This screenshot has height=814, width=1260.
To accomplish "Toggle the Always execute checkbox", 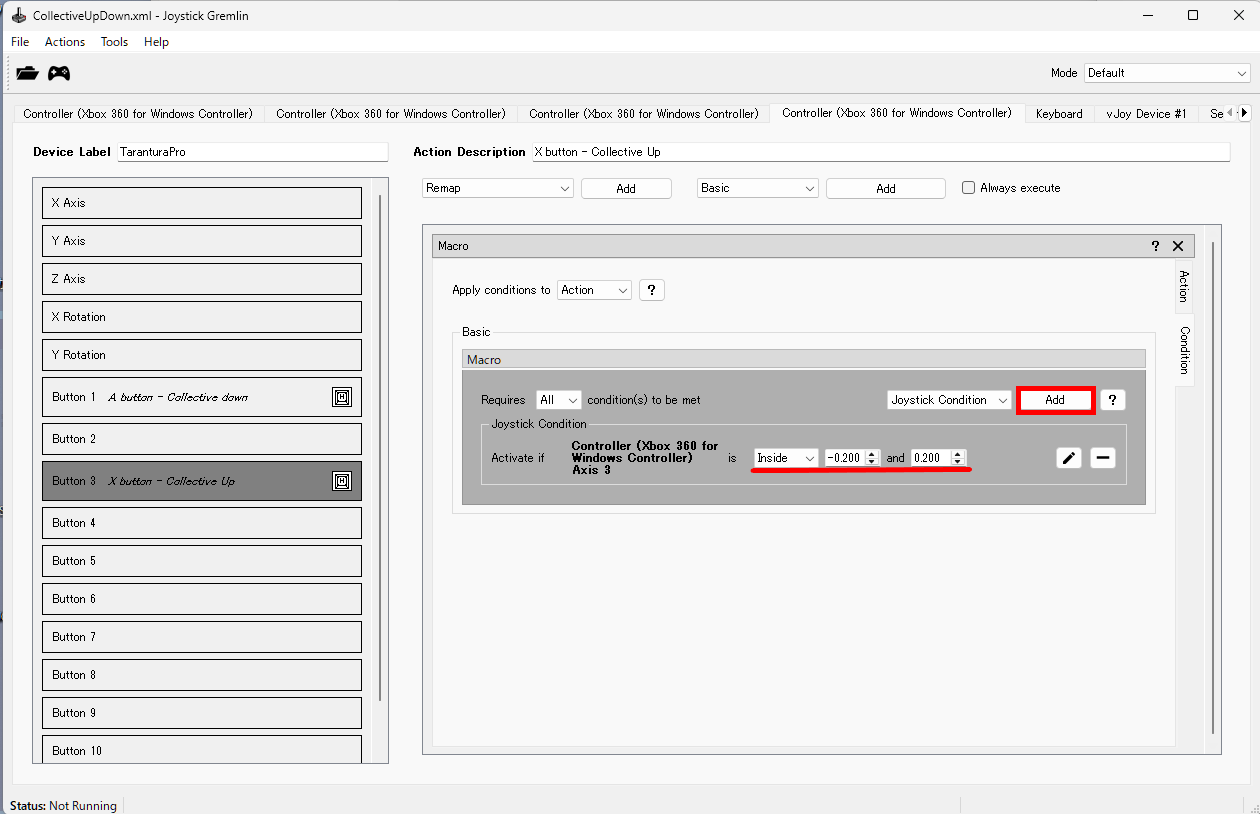I will click(x=968, y=188).
